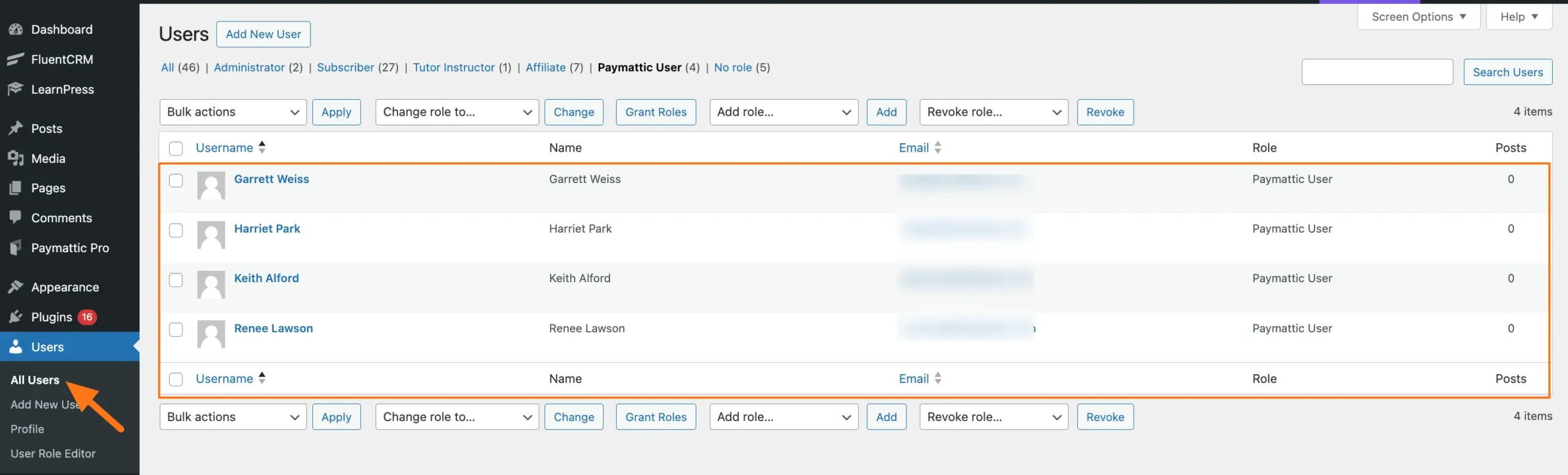Click the top Apply button

(x=336, y=112)
